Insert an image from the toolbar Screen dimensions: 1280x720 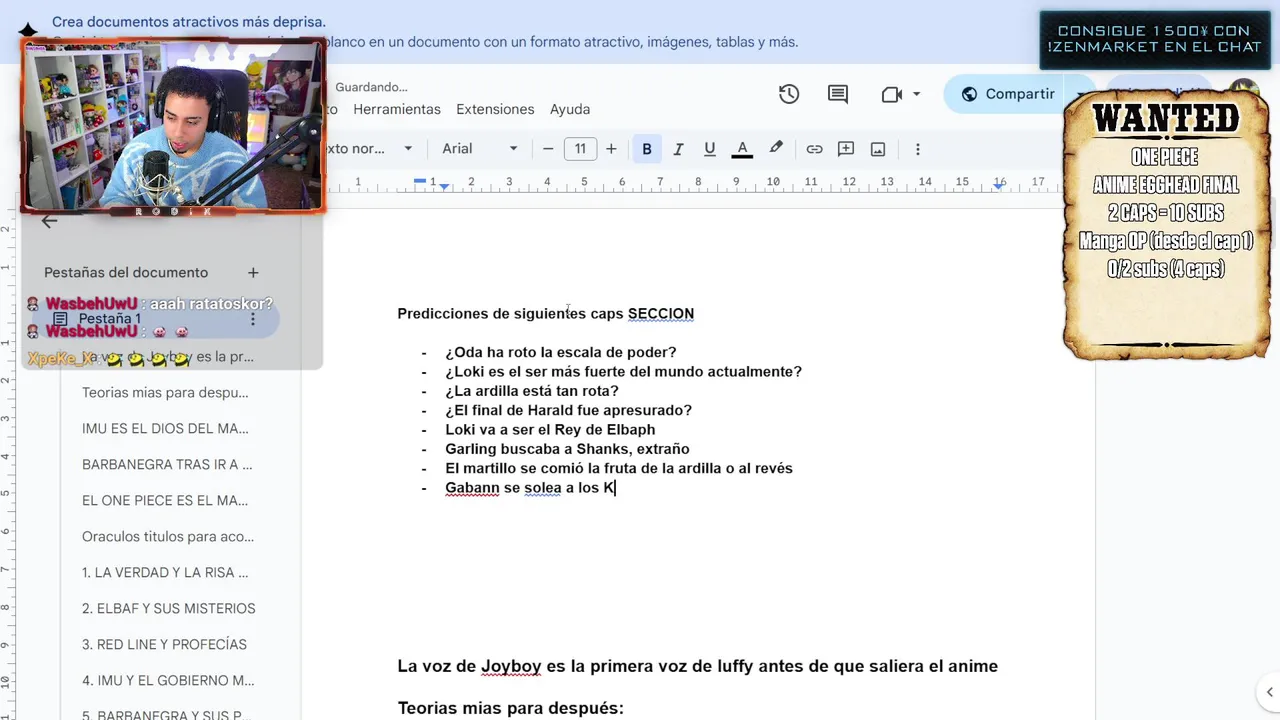[x=878, y=149]
